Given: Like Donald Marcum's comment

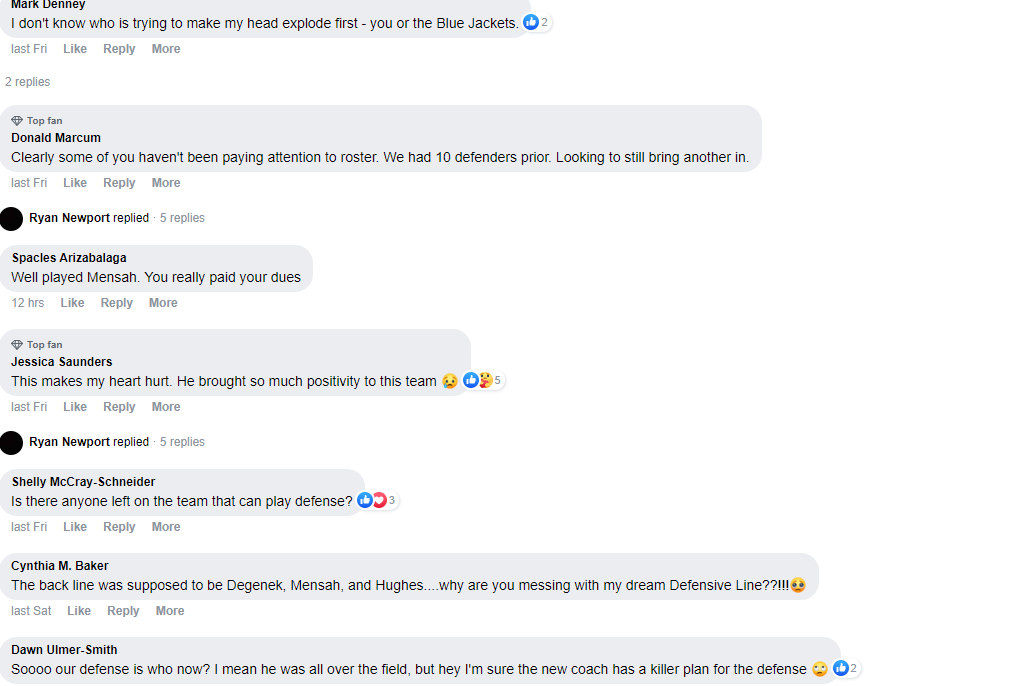Looking at the screenshot, I should click(x=75, y=183).
